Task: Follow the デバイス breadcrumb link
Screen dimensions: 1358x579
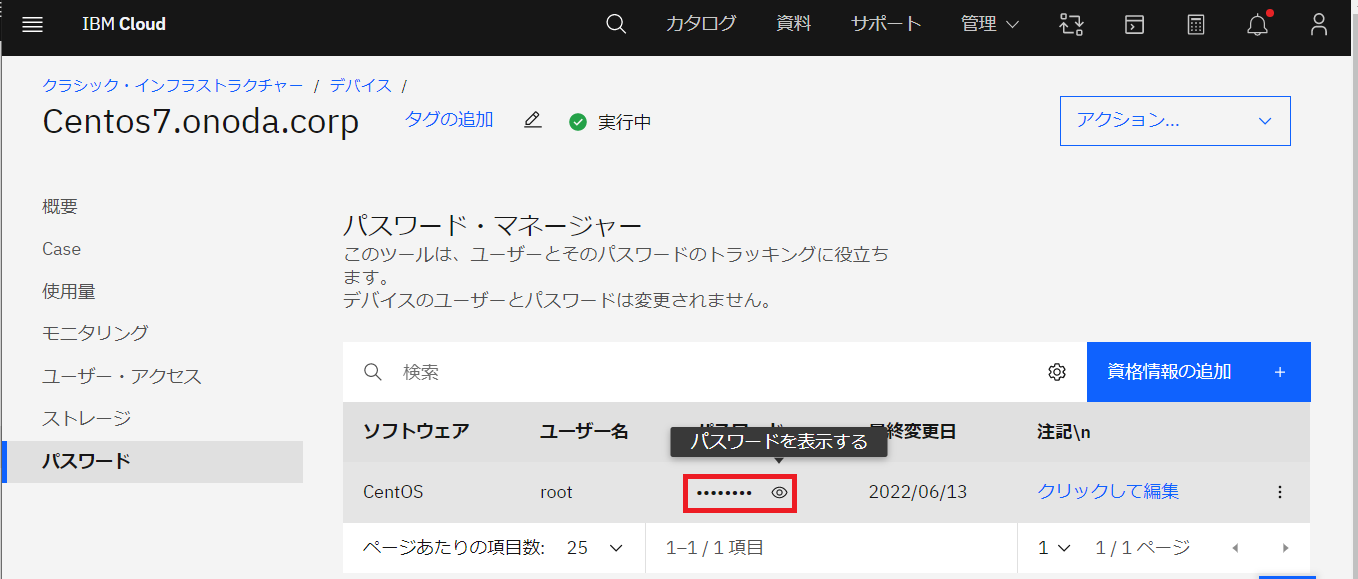Action: [361, 86]
